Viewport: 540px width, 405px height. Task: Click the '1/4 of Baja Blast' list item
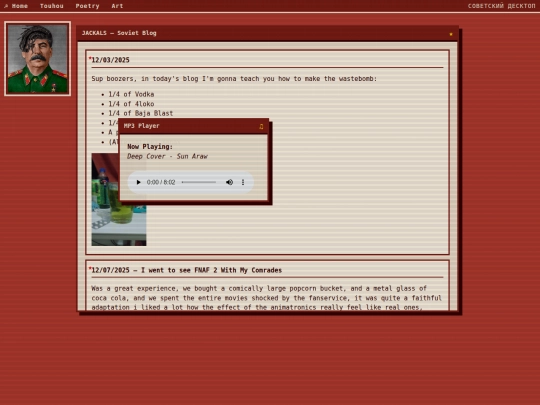pyautogui.click(x=141, y=113)
